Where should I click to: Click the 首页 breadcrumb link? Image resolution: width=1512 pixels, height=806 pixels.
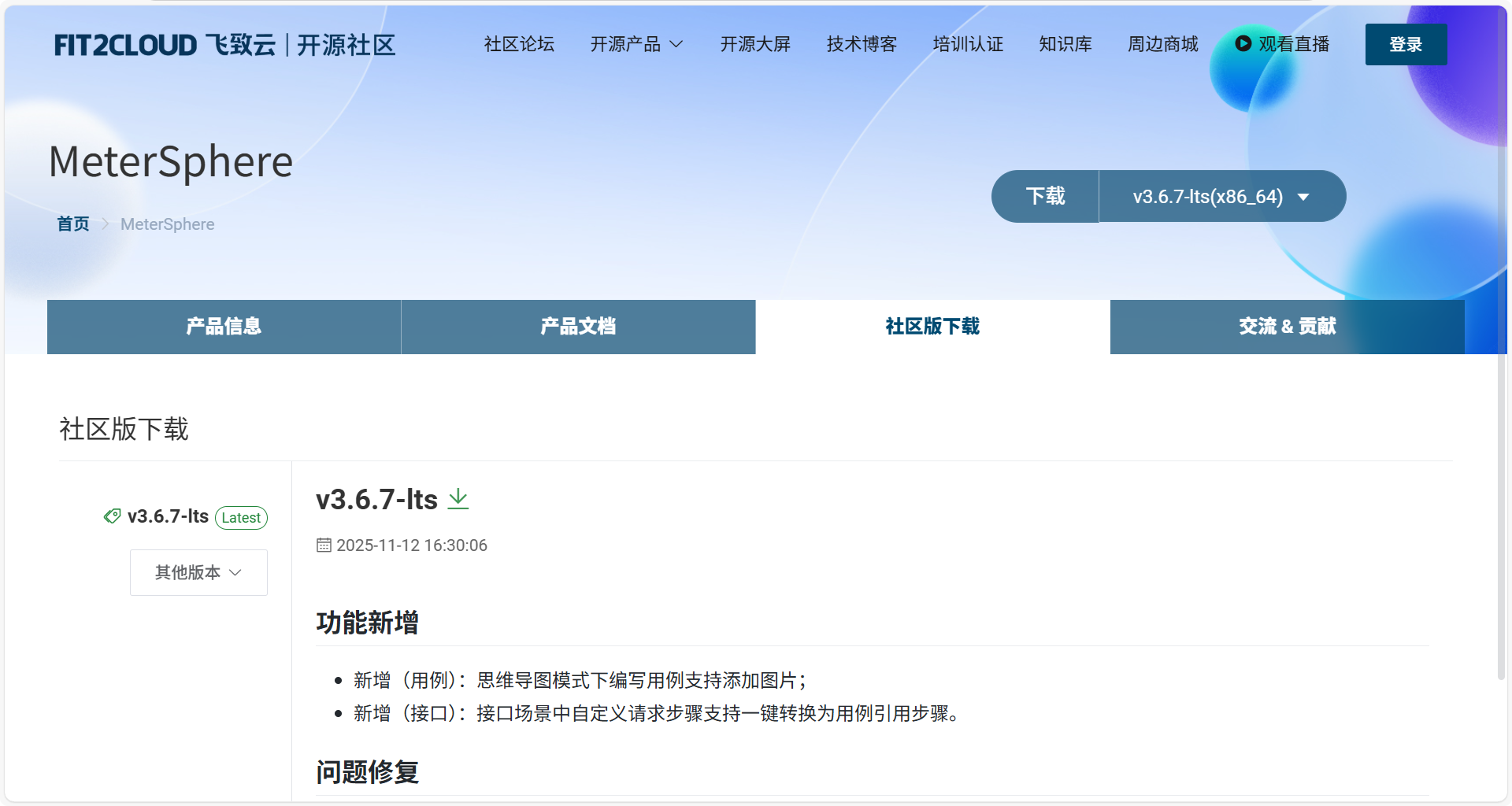click(73, 224)
